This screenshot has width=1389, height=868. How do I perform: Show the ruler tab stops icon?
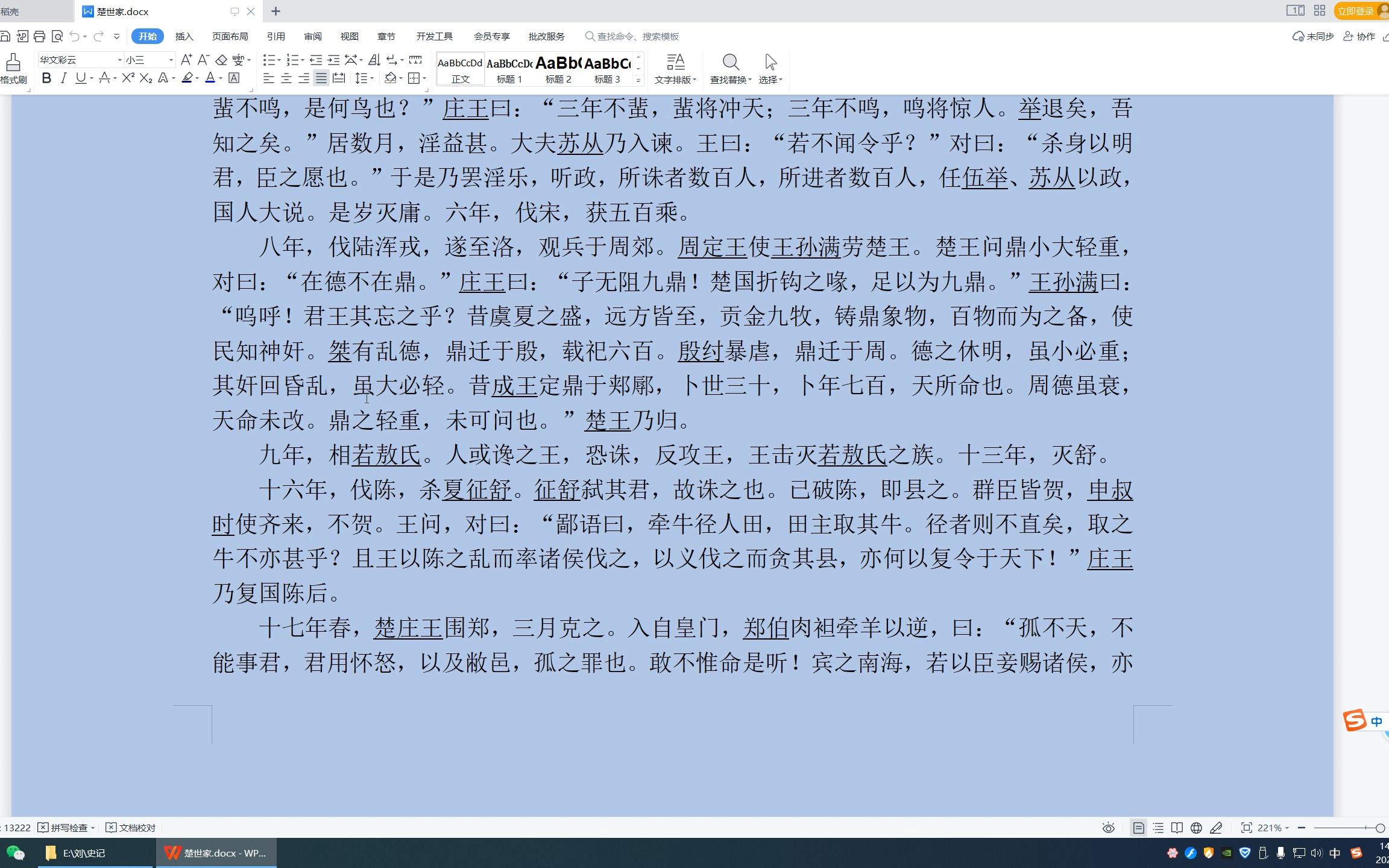[x=415, y=60]
